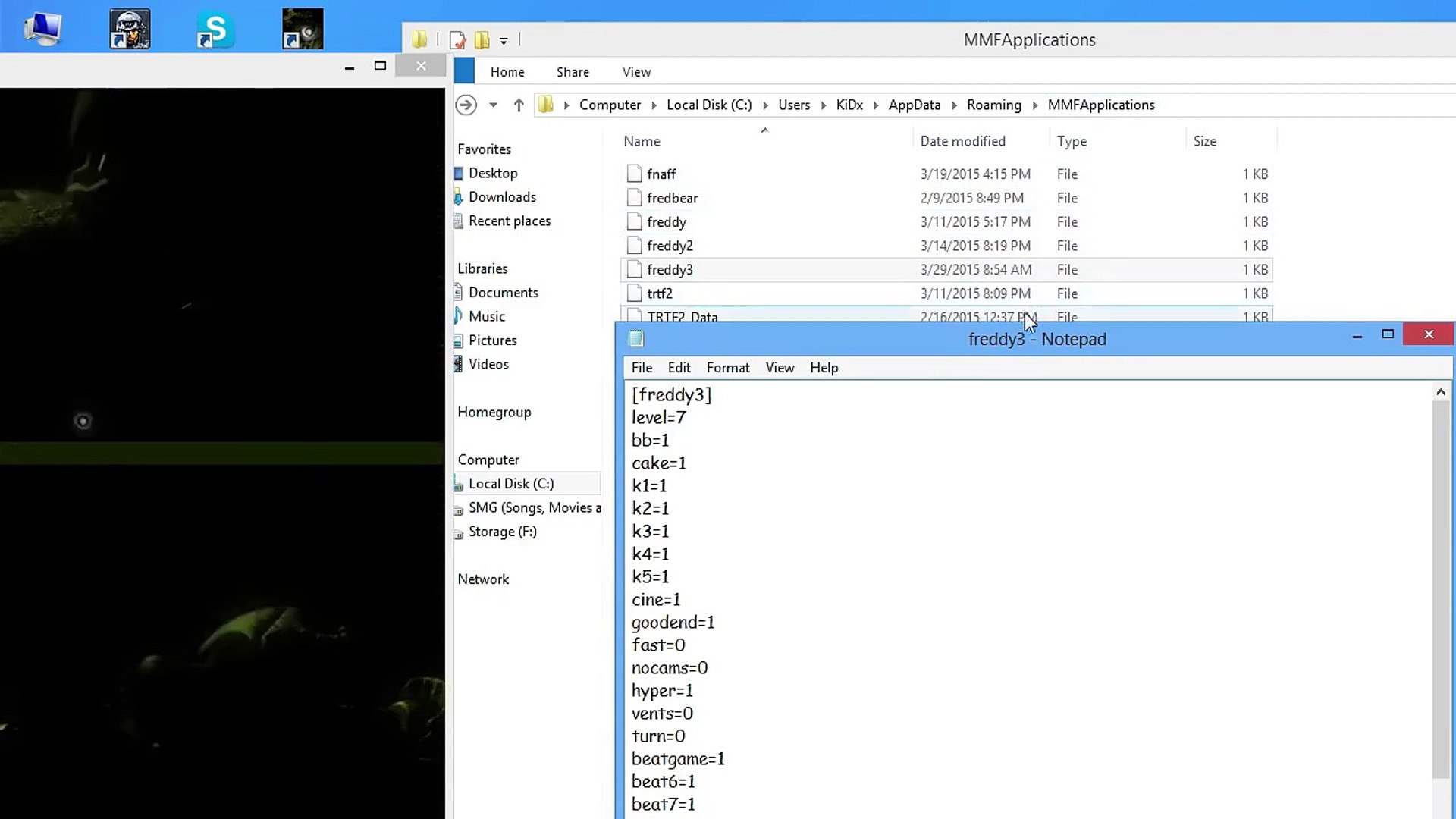Image resolution: width=1456 pixels, height=819 pixels.
Task: Click the Downloads favorites icon
Action: (x=458, y=198)
